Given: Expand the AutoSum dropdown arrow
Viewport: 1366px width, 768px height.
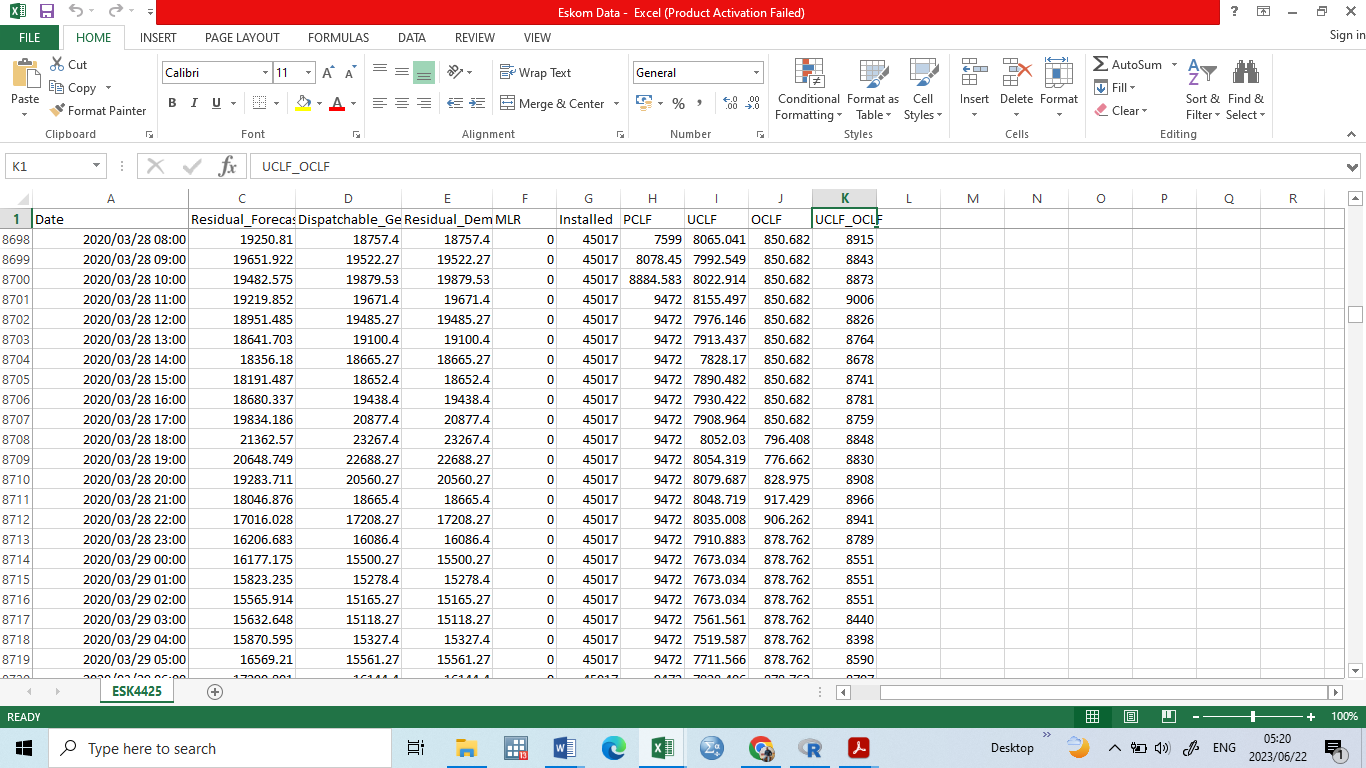Looking at the screenshot, I should click(x=1174, y=65).
